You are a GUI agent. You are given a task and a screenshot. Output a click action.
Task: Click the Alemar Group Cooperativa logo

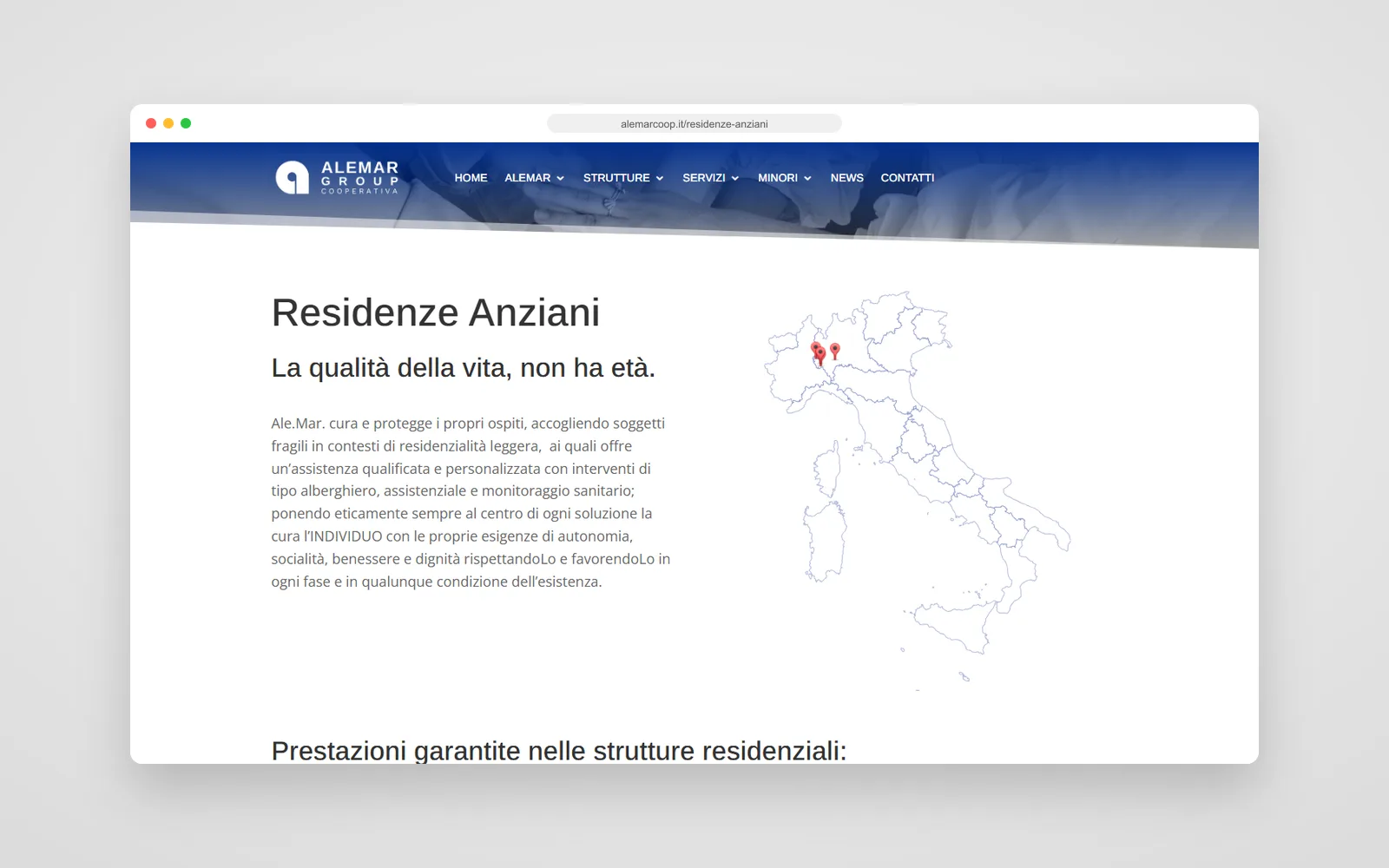pyautogui.click(x=337, y=178)
